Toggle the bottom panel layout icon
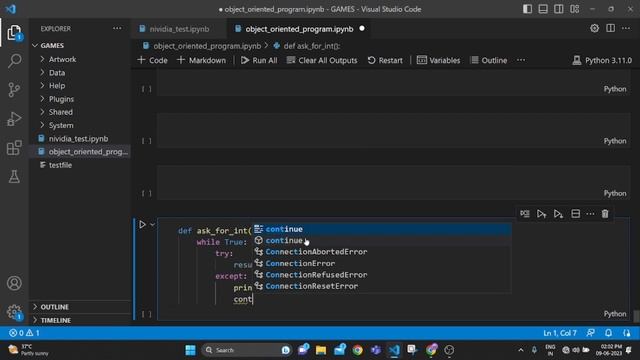 (543, 9)
